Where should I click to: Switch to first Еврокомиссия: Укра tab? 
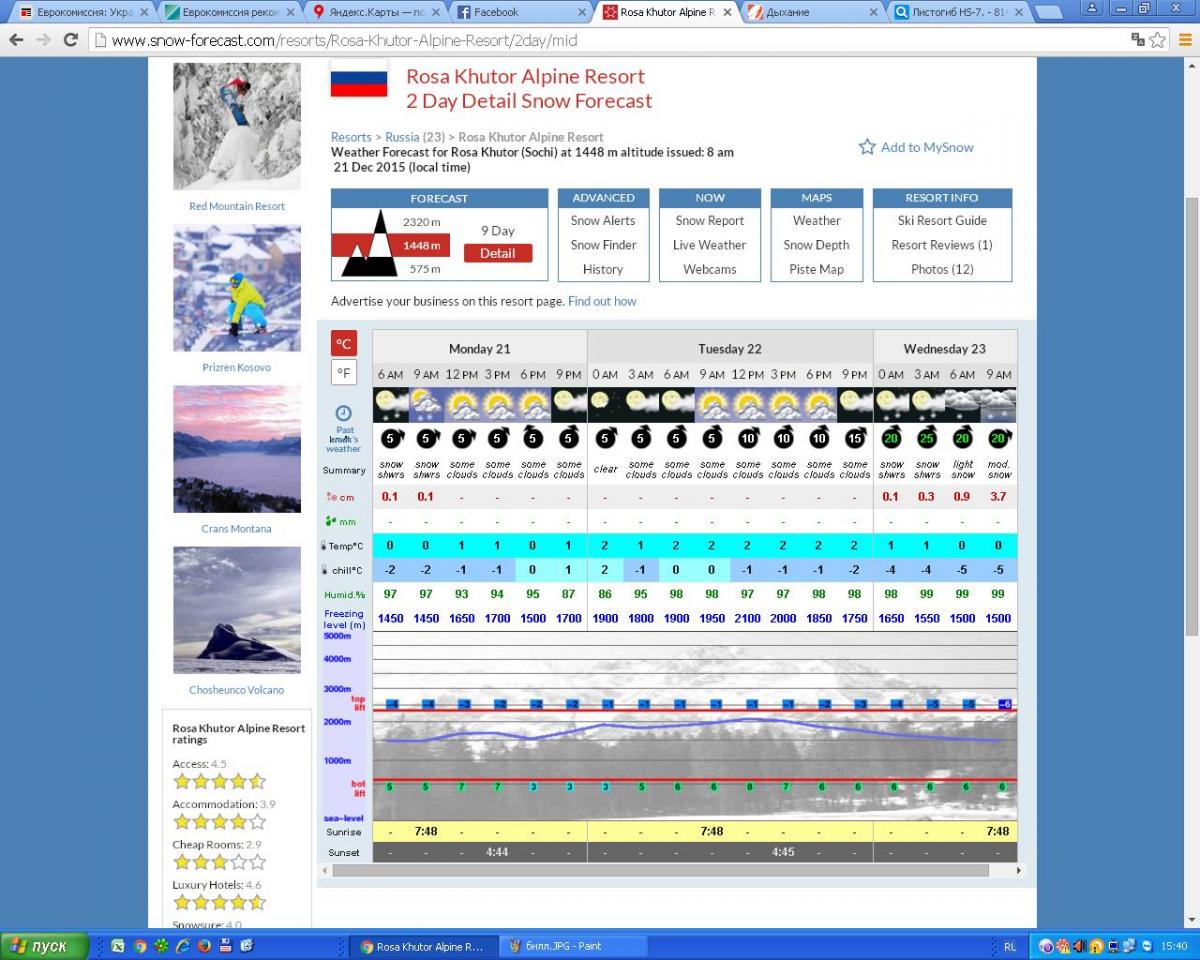(x=84, y=12)
